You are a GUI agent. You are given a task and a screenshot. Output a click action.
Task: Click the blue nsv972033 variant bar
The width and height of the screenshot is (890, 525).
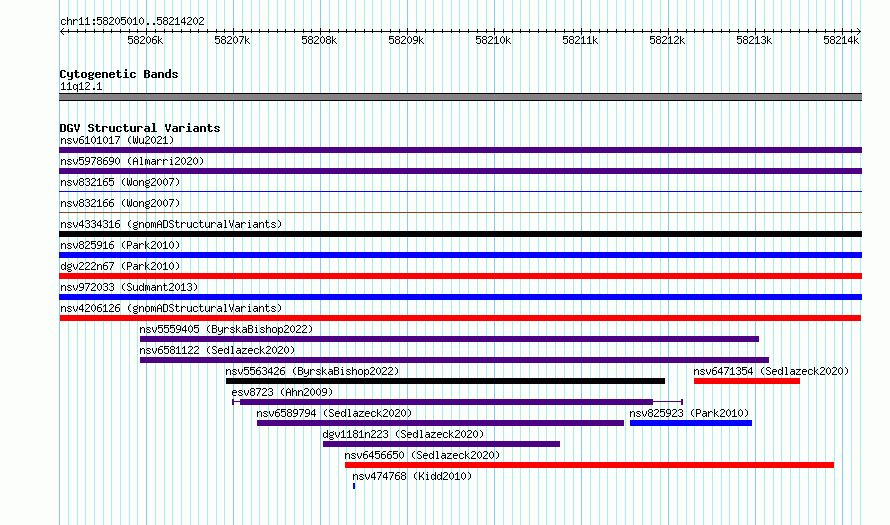pyautogui.click(x=460, y=297)
